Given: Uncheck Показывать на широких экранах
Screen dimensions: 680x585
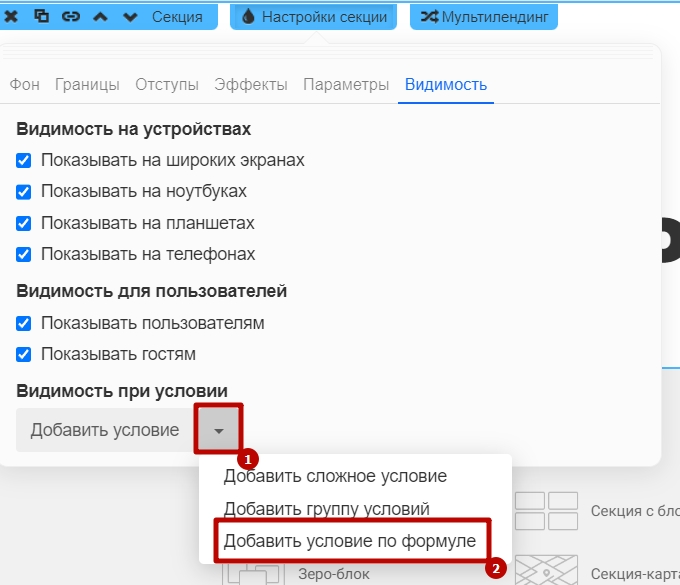Looking at the screenshot, I should [x=23, y=160].
